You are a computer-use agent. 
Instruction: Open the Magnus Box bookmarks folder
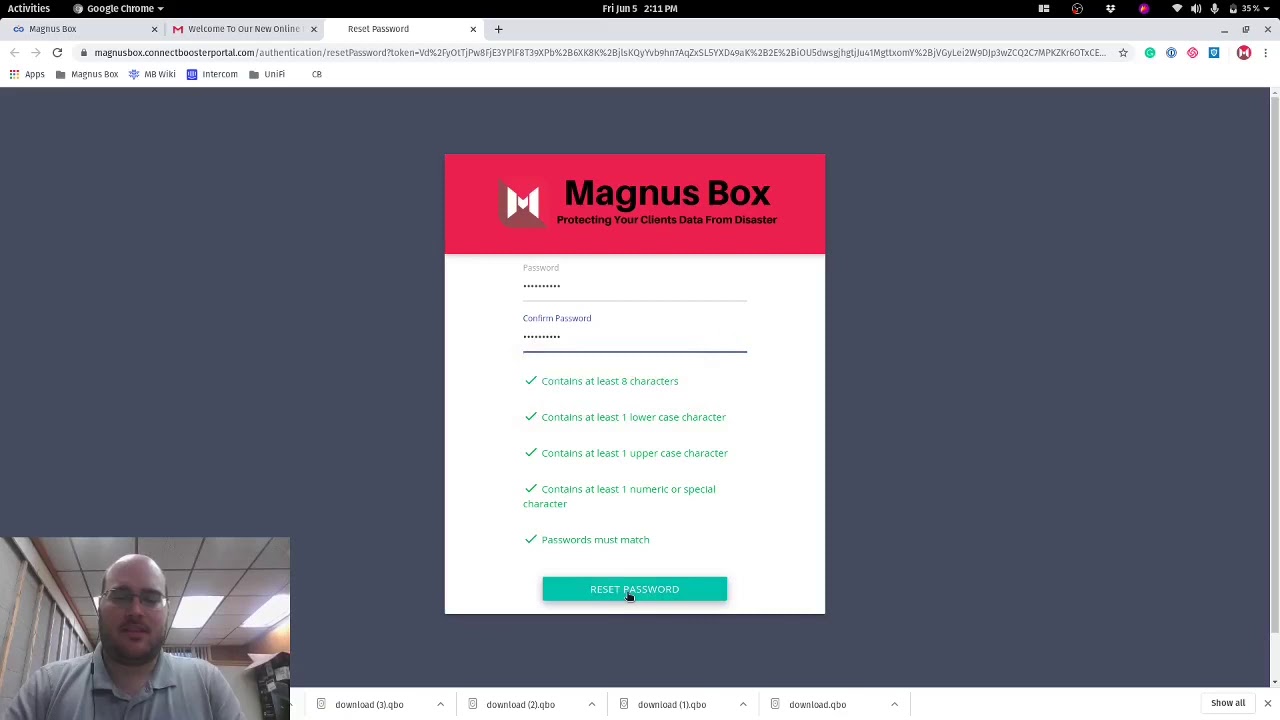point(87,74)
